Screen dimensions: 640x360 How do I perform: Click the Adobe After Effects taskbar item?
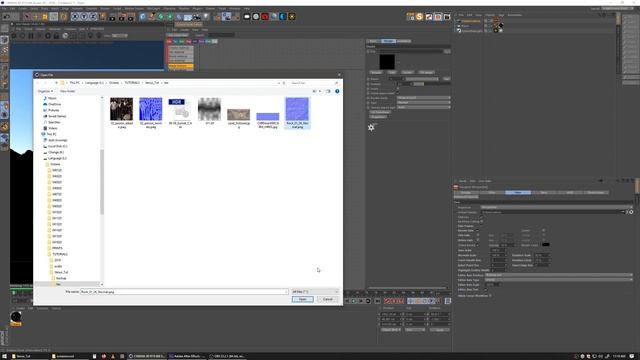point(187,356)
